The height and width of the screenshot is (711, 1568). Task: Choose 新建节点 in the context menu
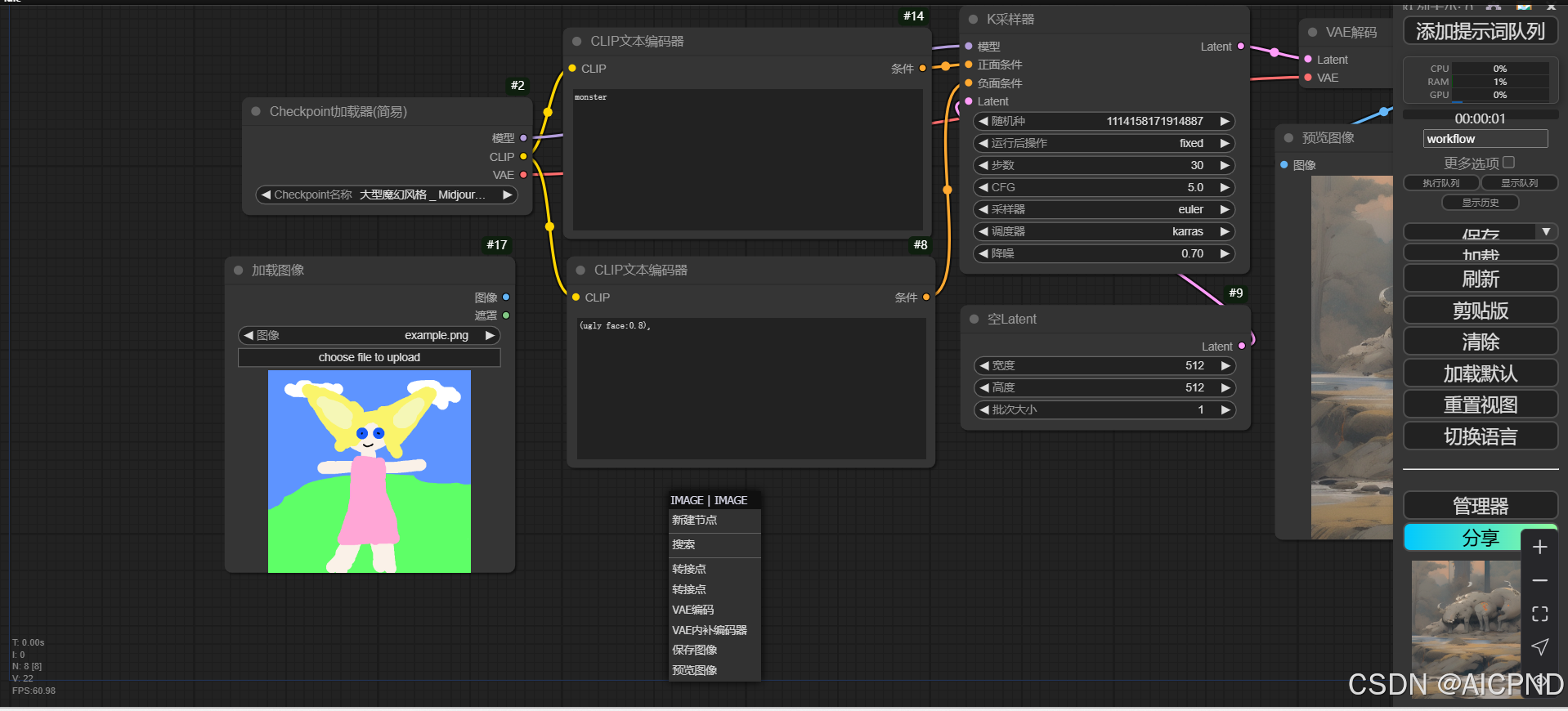[715, 521]
